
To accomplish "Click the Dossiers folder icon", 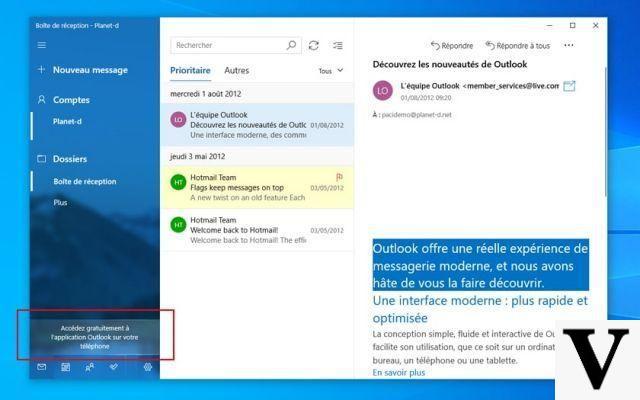I will pos(41,158).
